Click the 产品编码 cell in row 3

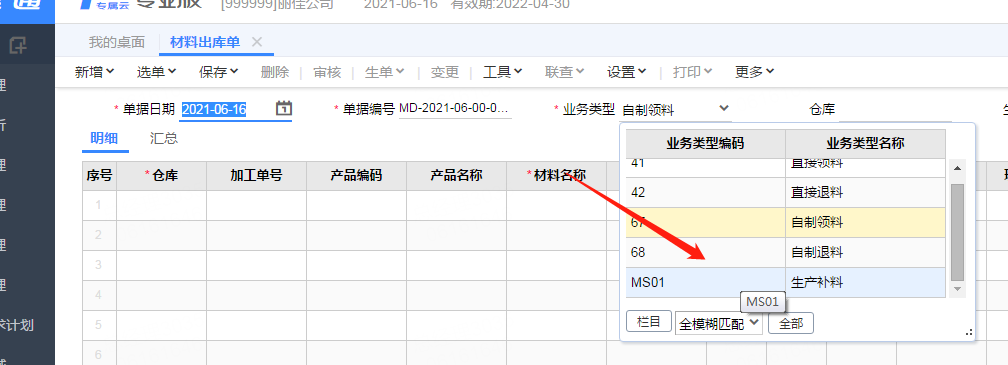(x=356, y=265)
